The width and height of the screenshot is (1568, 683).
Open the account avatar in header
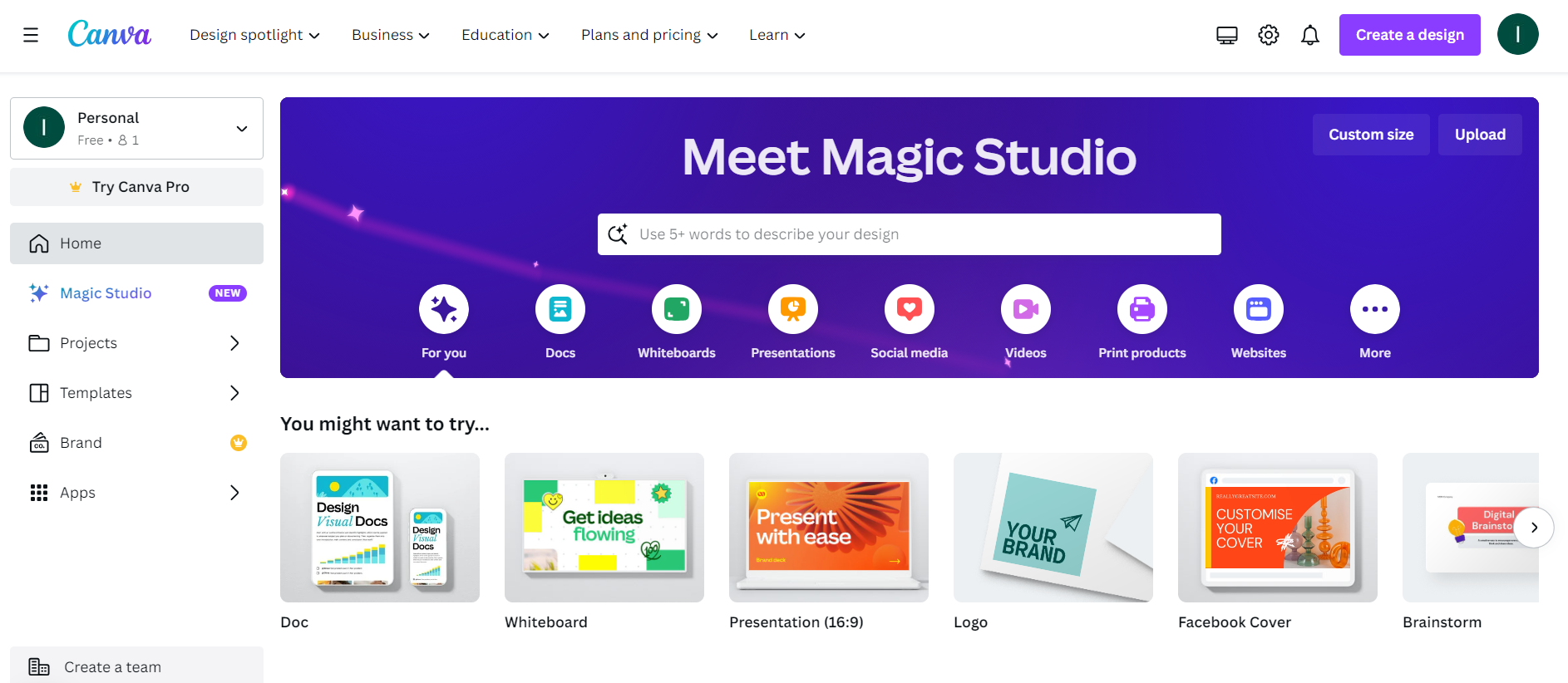(x=1518, y=34)
